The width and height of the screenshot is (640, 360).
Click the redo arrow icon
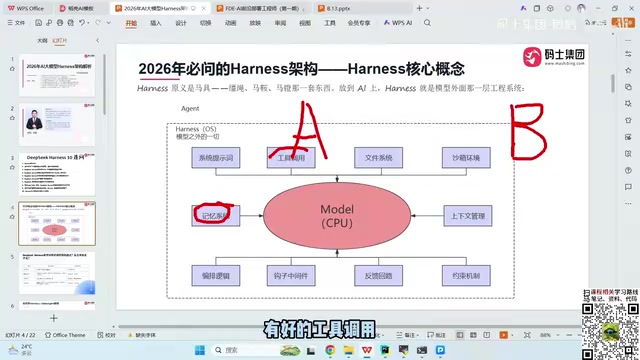(x=98, y=23)
